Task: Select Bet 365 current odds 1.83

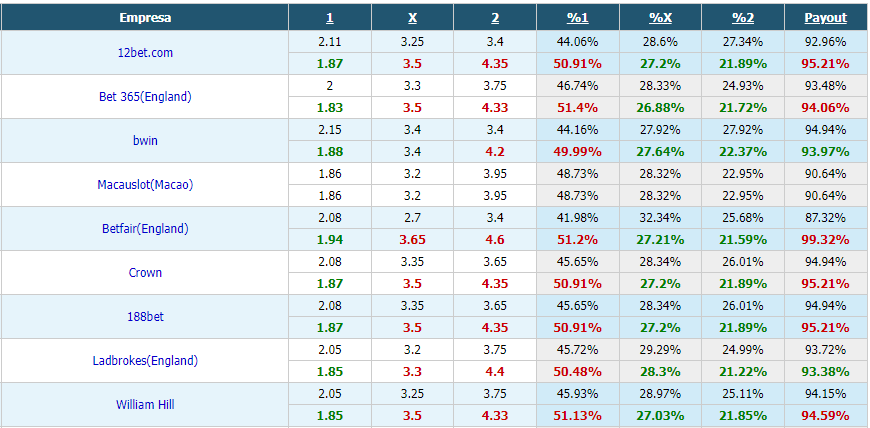Action: coord(330,108)
